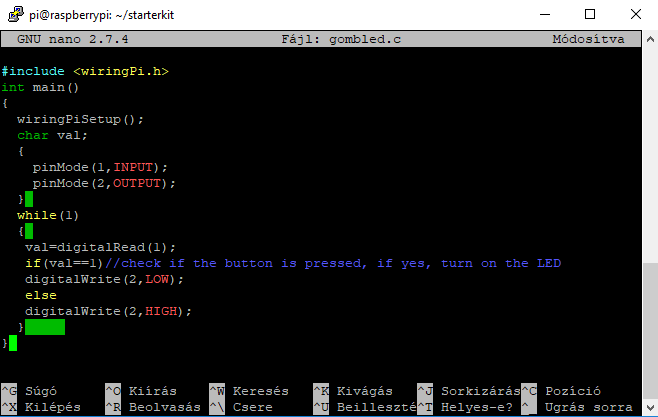Click the ^G Súgó help shortcut
Viewport: 658px width, 417px height.
pos(29,391)
